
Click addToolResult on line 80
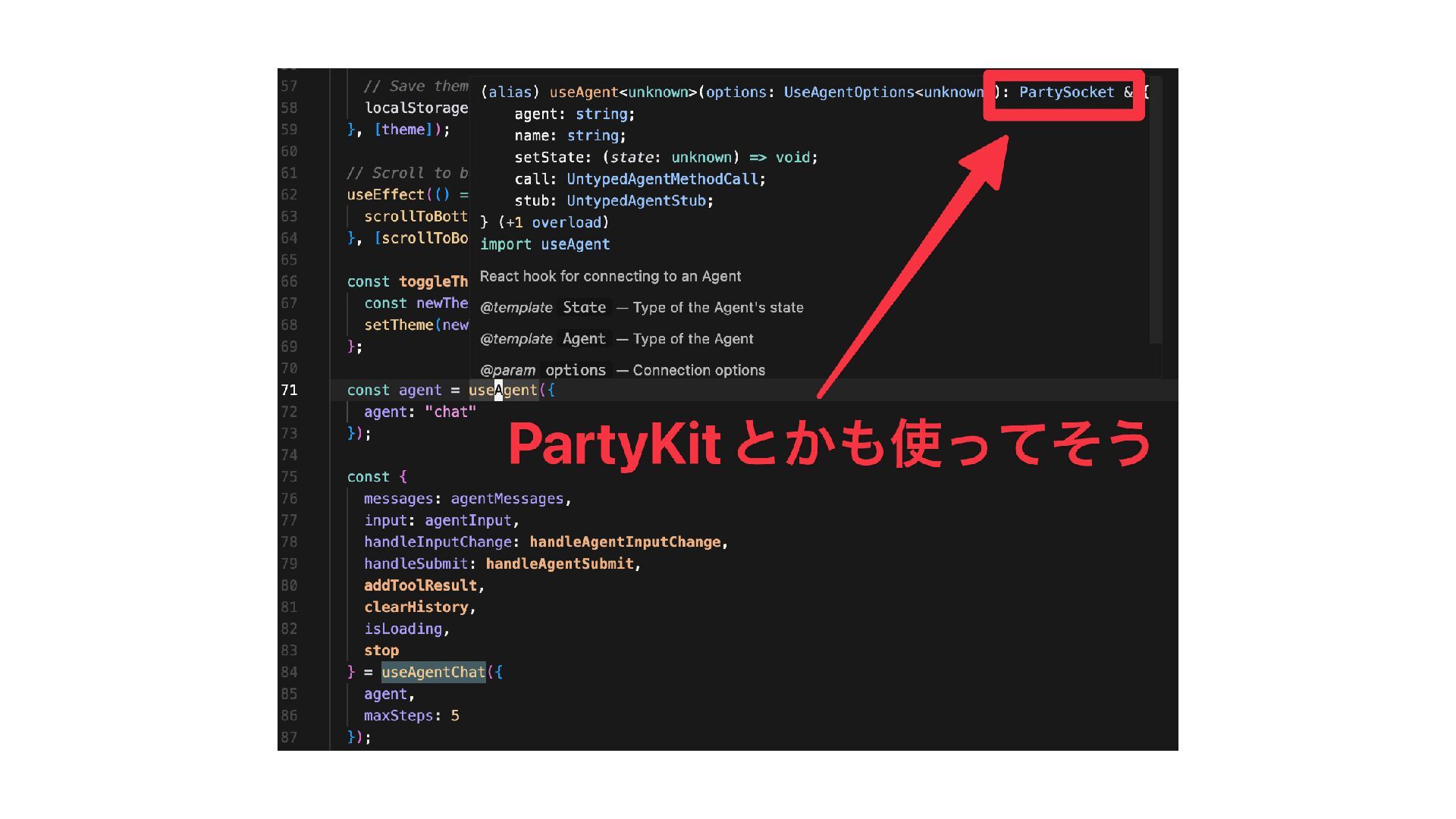point(420,585)
